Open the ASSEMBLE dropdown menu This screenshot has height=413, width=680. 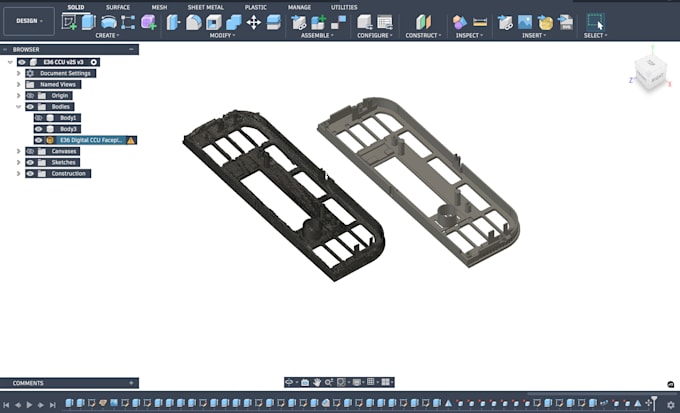[317, 36]
